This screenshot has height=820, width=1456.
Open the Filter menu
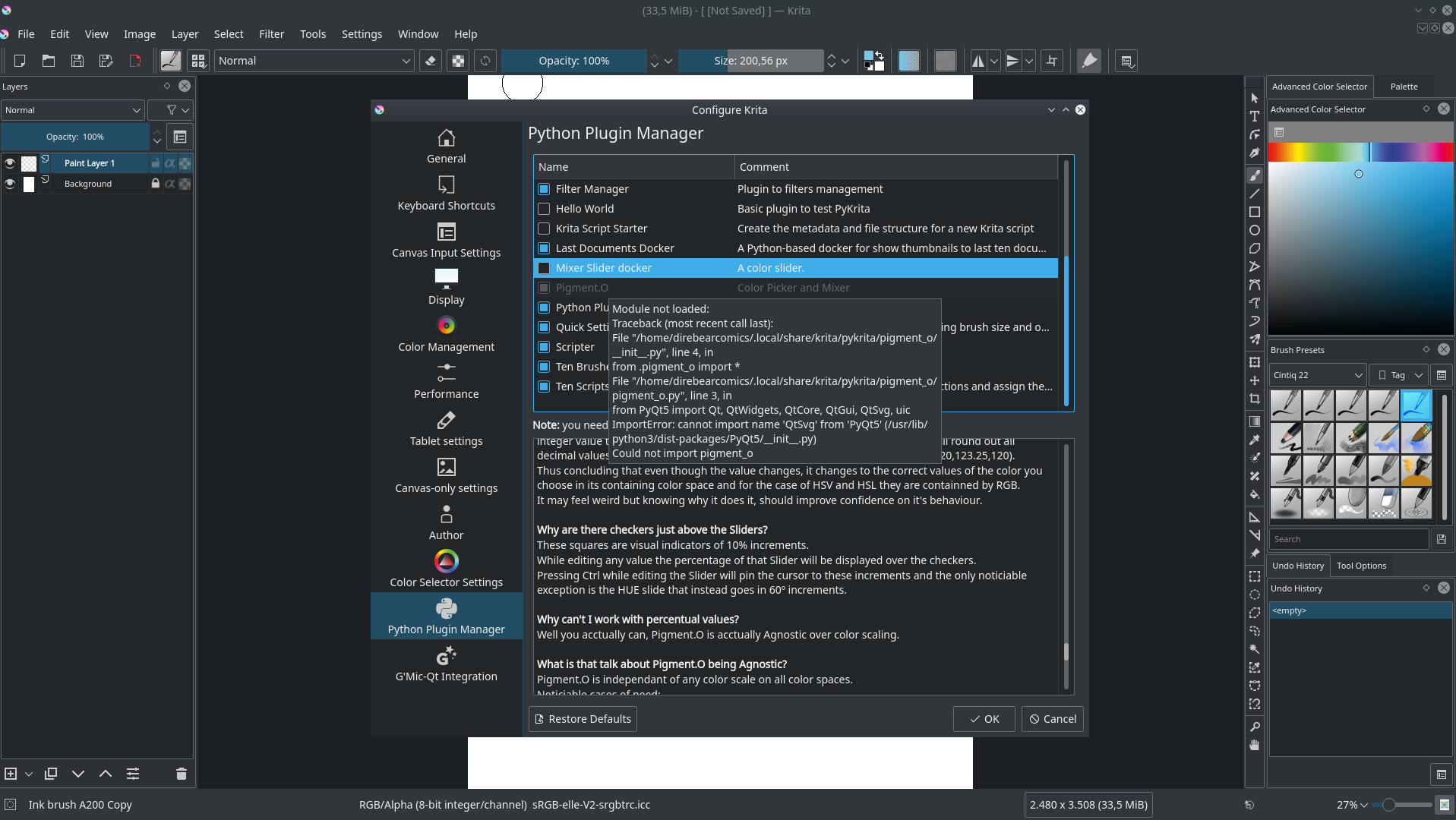271,34
